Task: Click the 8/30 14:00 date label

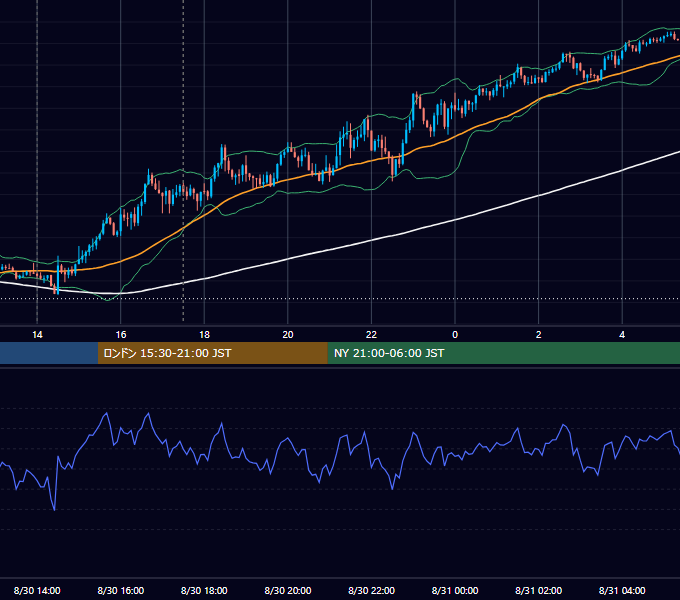Action: [x=37, y=590]
